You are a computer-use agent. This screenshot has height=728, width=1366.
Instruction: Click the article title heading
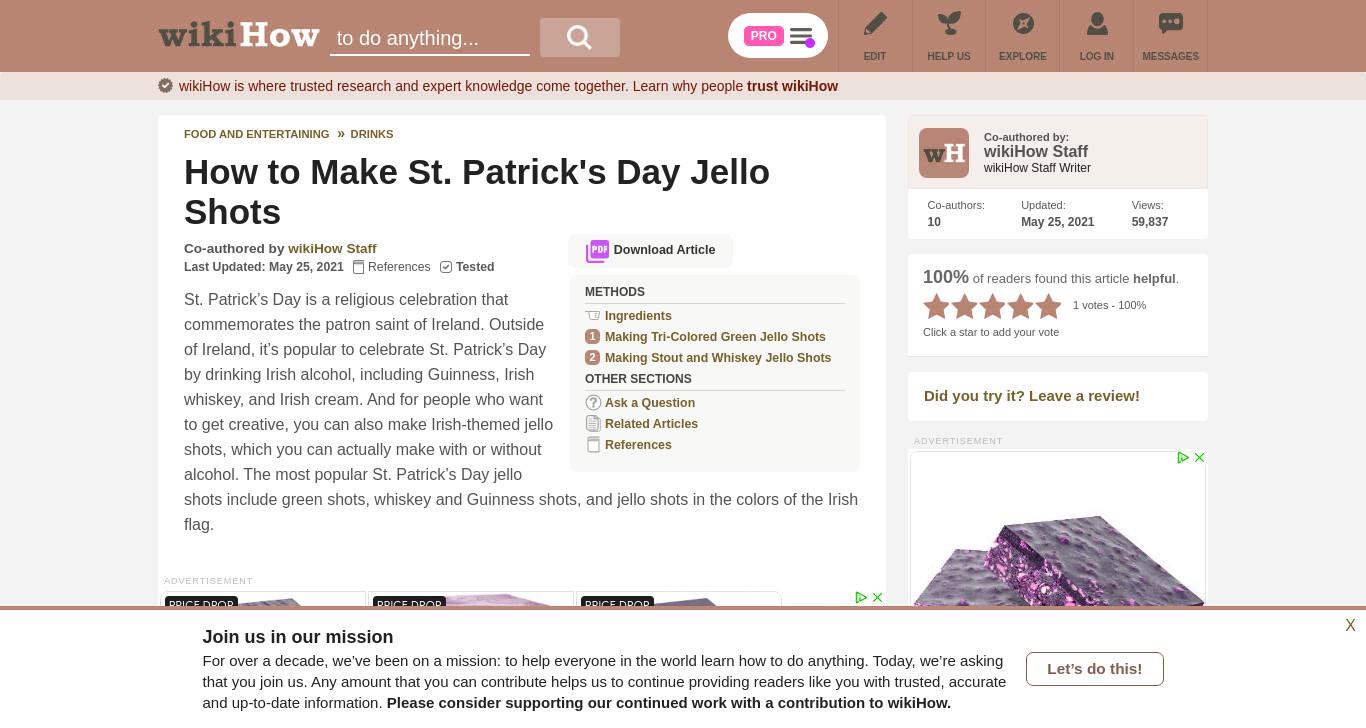click(x=477, y=192)
